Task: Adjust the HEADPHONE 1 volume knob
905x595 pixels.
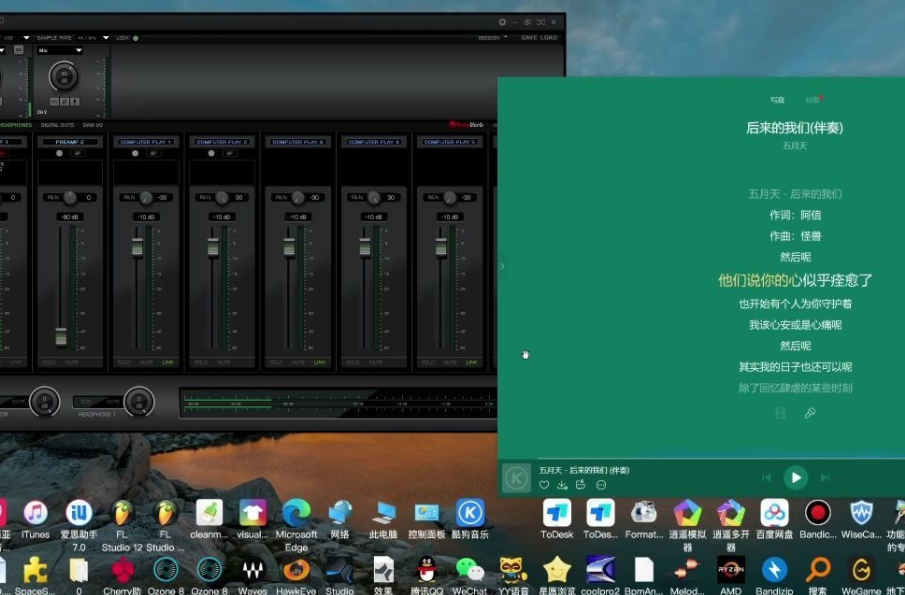Action: click(x=139, y=402)
